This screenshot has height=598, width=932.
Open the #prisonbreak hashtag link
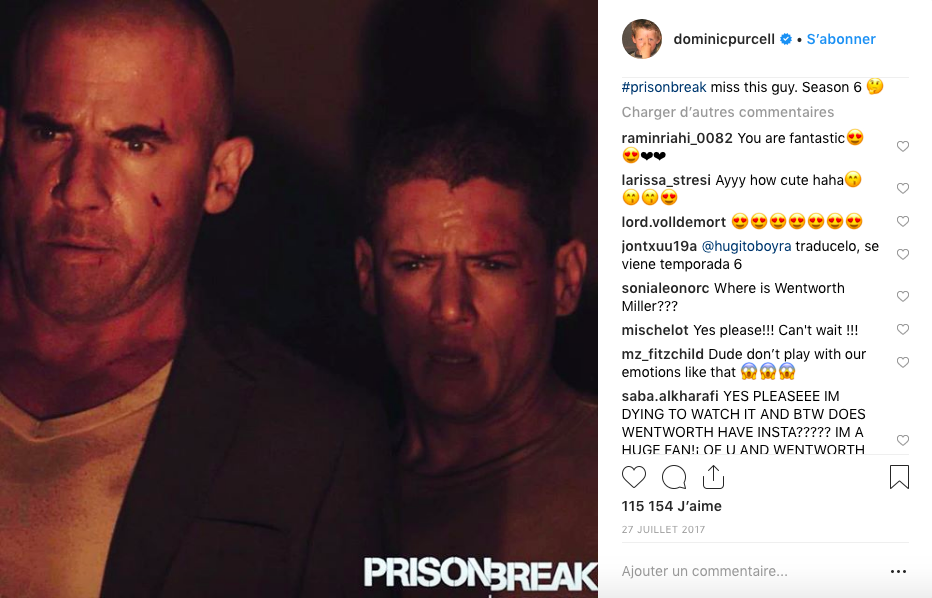(x=664, y=87)
